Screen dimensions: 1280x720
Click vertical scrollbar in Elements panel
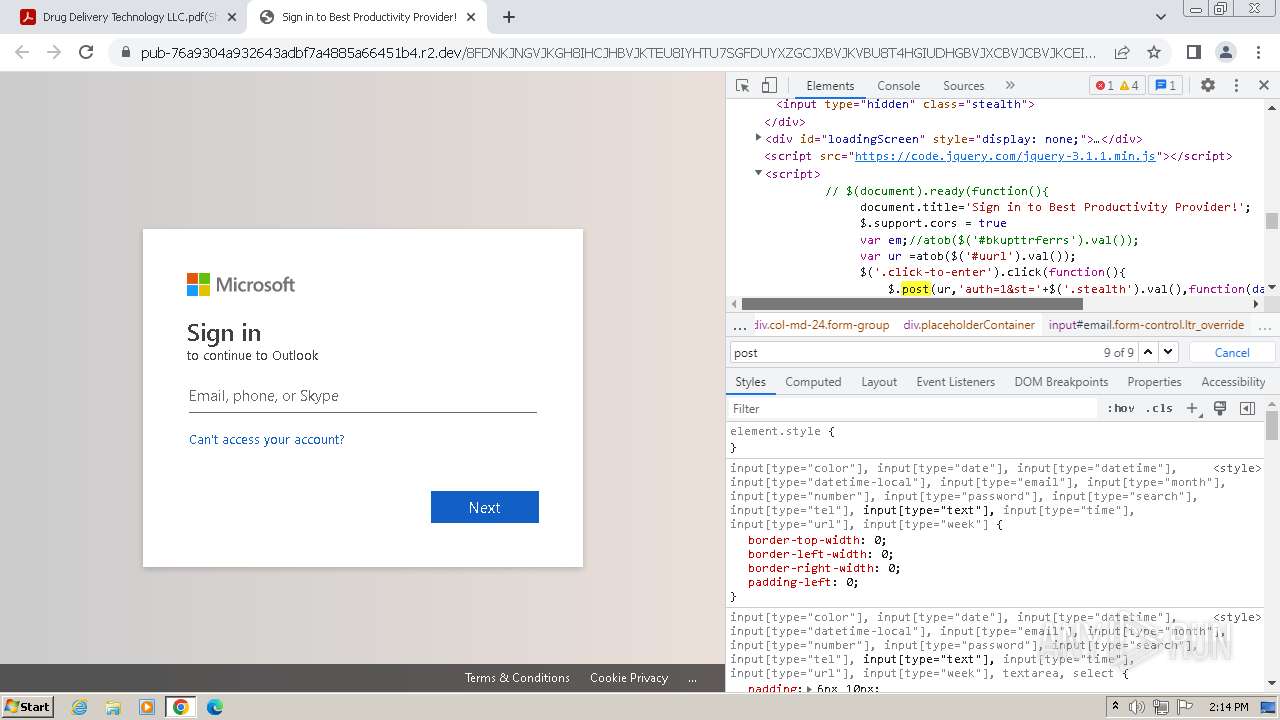click(1271, 221)
